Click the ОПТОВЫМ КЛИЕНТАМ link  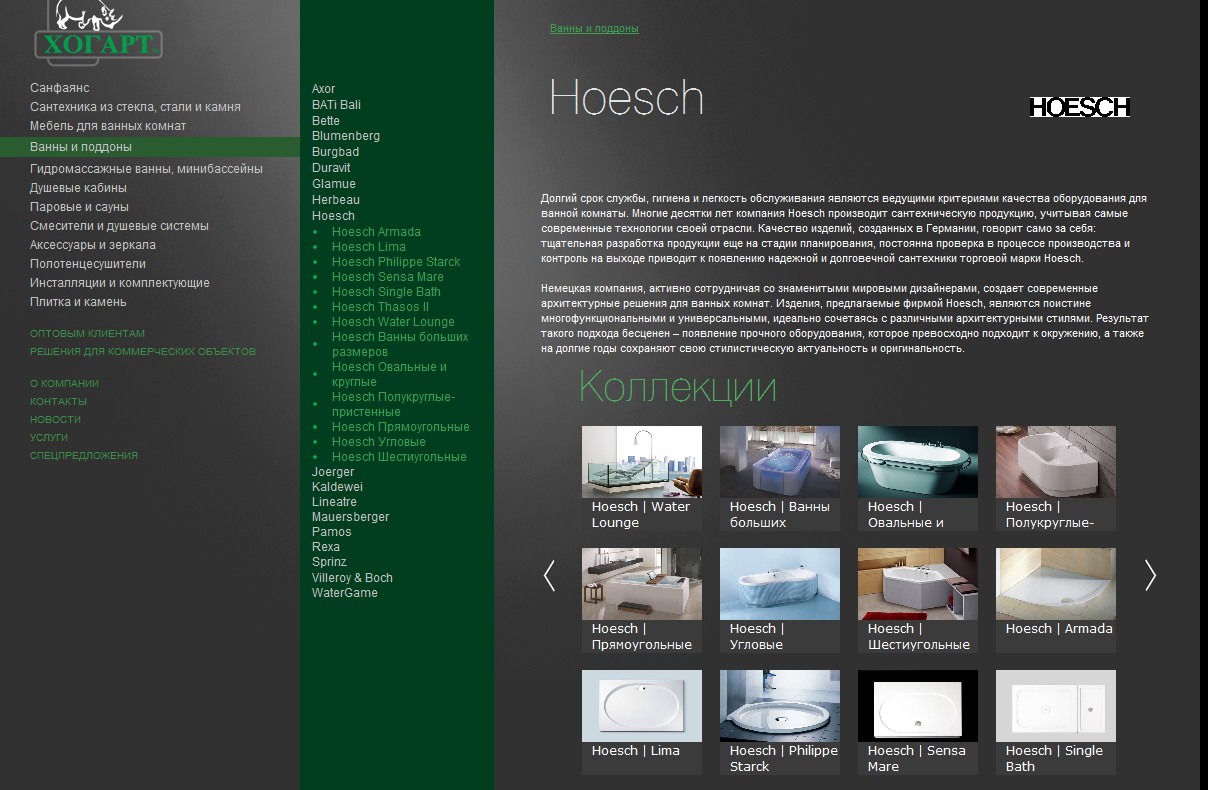click(x=87, y=334)
